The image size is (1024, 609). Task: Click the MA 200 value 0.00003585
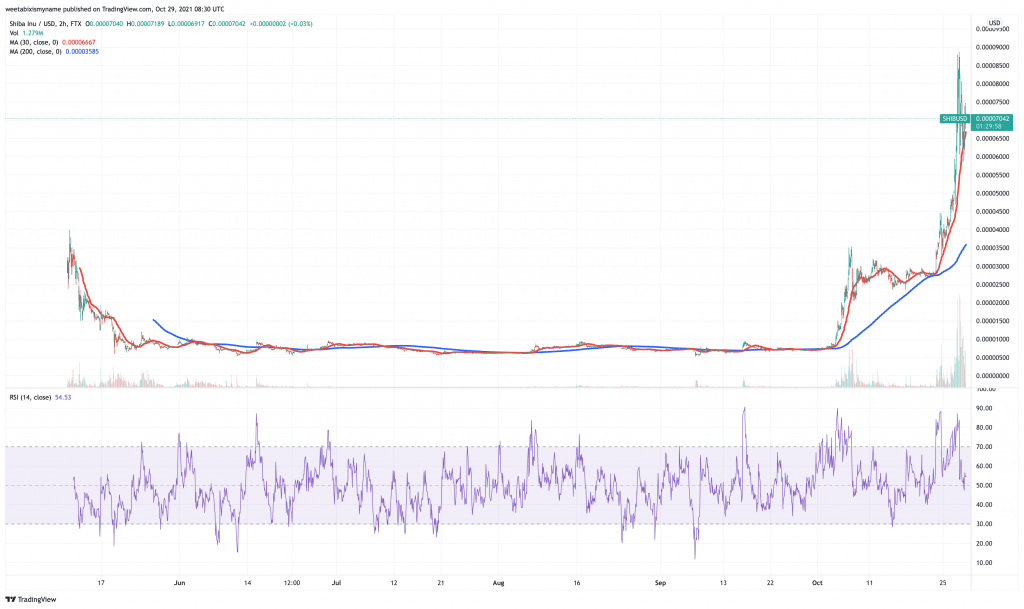tap(82, 52)
